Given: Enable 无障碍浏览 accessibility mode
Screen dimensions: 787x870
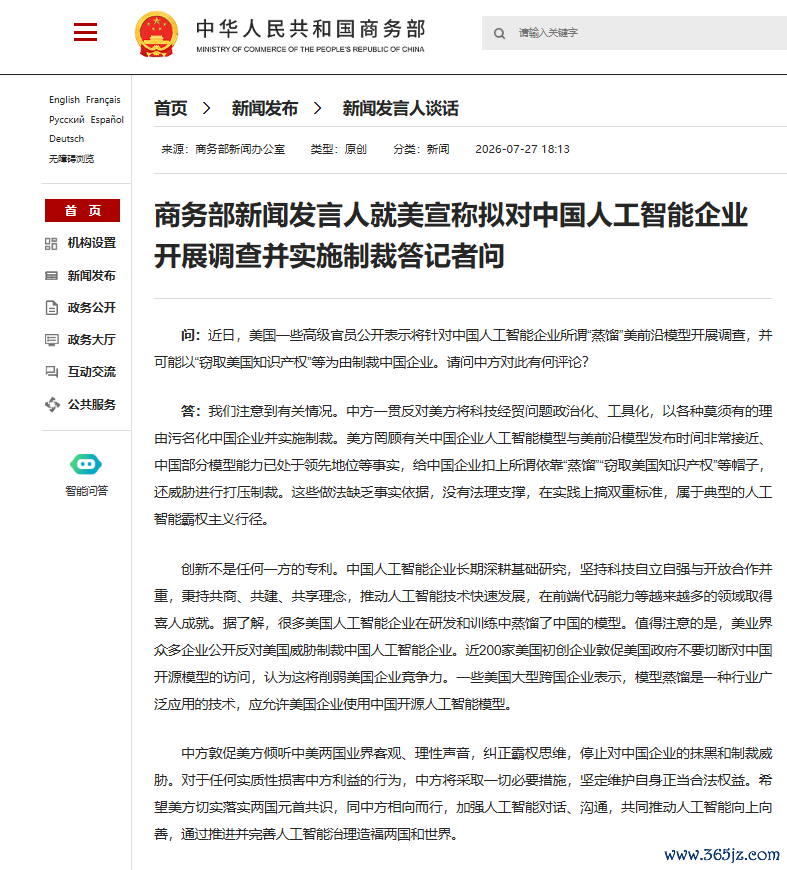Looking at the screenshot, I should tap(71, 159).
